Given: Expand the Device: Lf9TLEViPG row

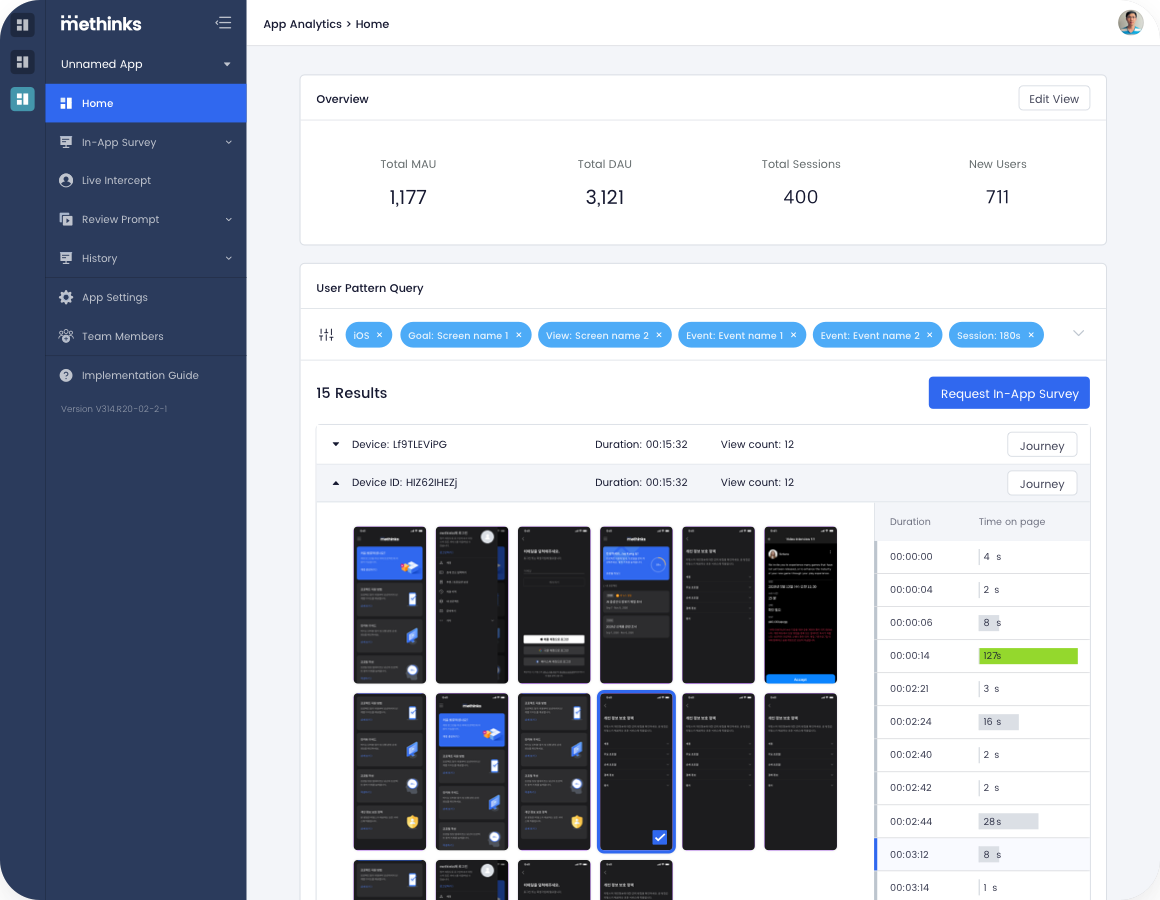Looking at the screenshot, I should coord(336,444).
